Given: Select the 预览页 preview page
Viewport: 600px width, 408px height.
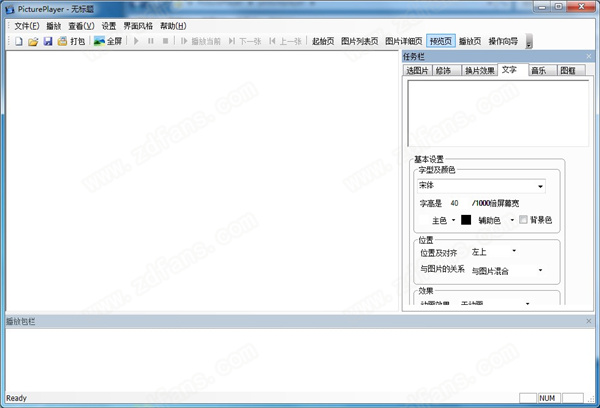Looking at the screenshot, I should tap(441, 41).
